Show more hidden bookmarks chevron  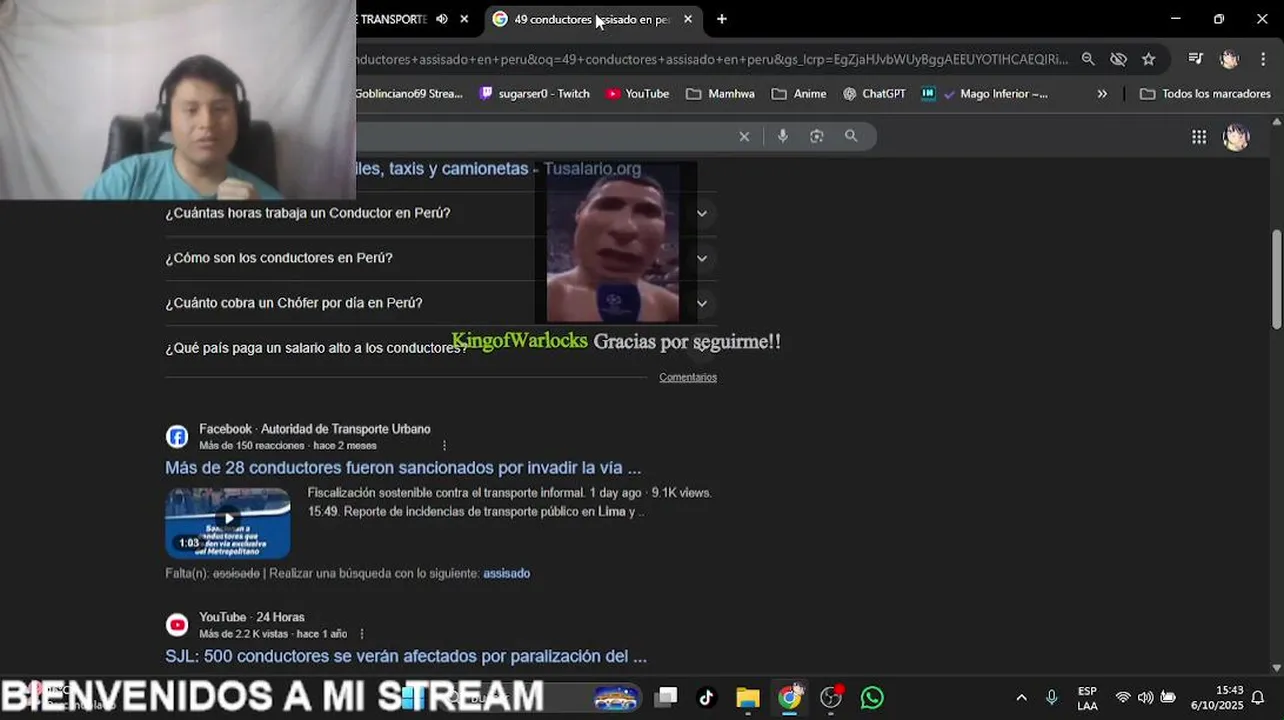click(x=1102, y=94)
